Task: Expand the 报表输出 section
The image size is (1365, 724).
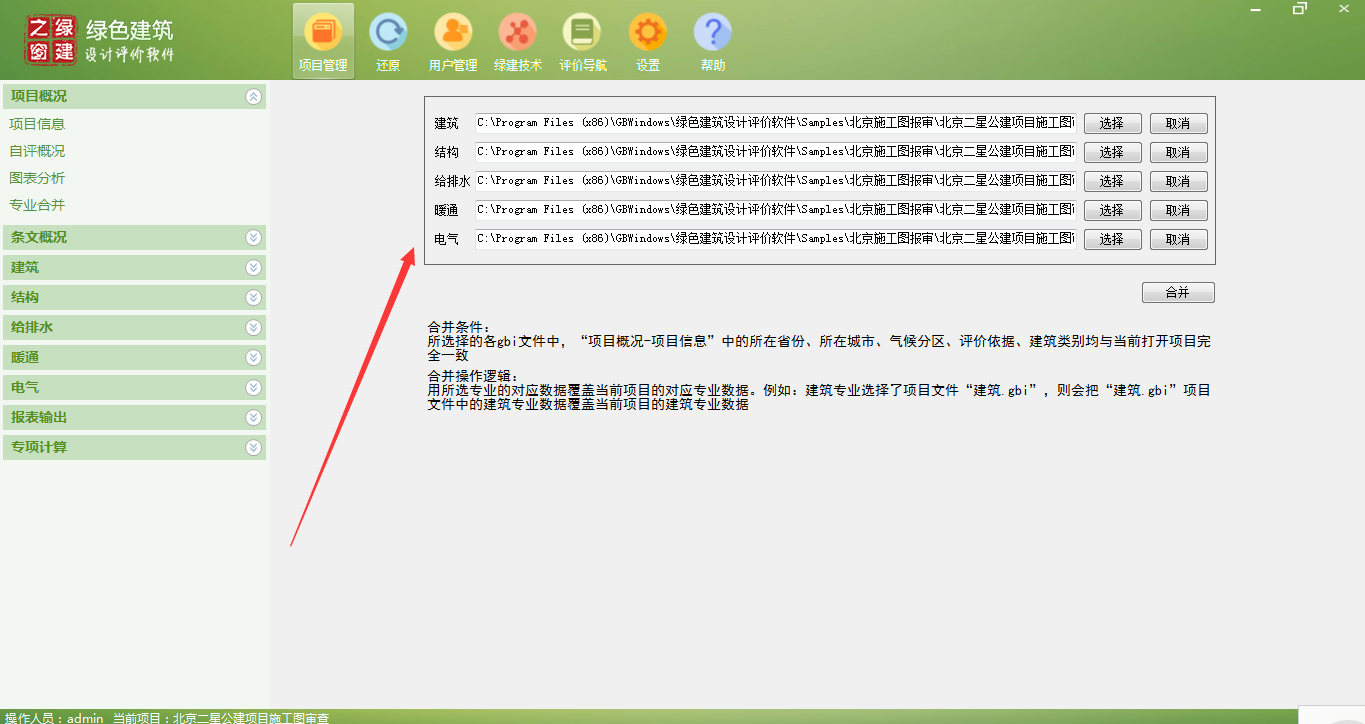Action: pos(253,418)
